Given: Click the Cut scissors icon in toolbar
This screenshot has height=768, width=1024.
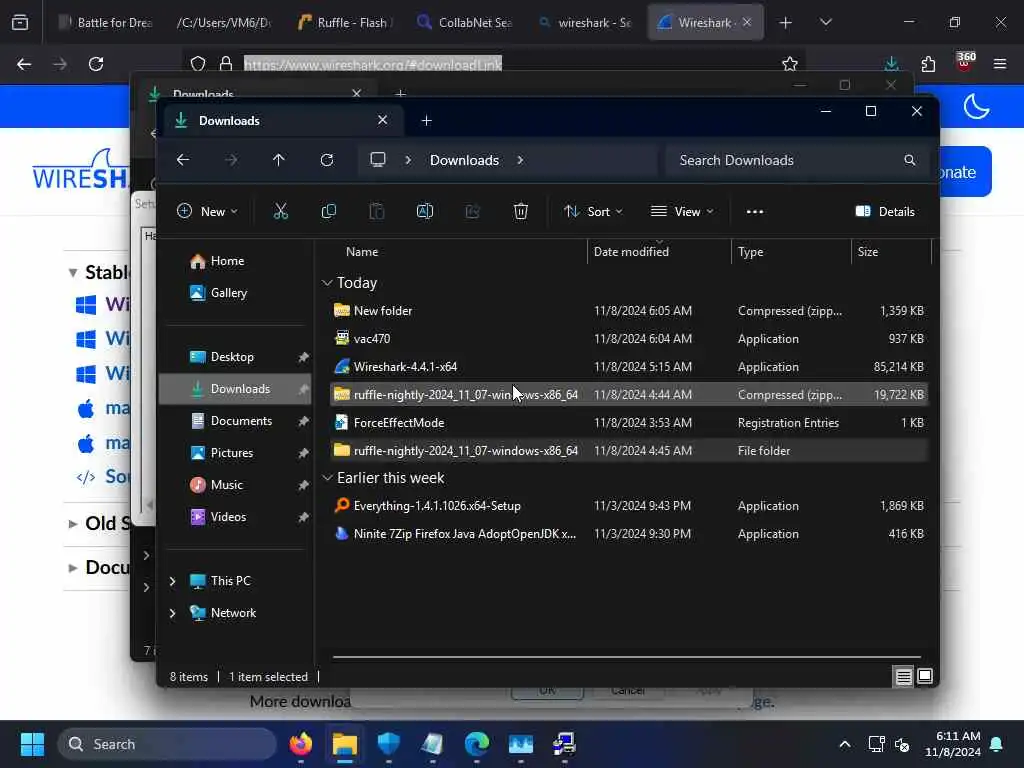Looking at the screenshot, I should click(280, 211).
